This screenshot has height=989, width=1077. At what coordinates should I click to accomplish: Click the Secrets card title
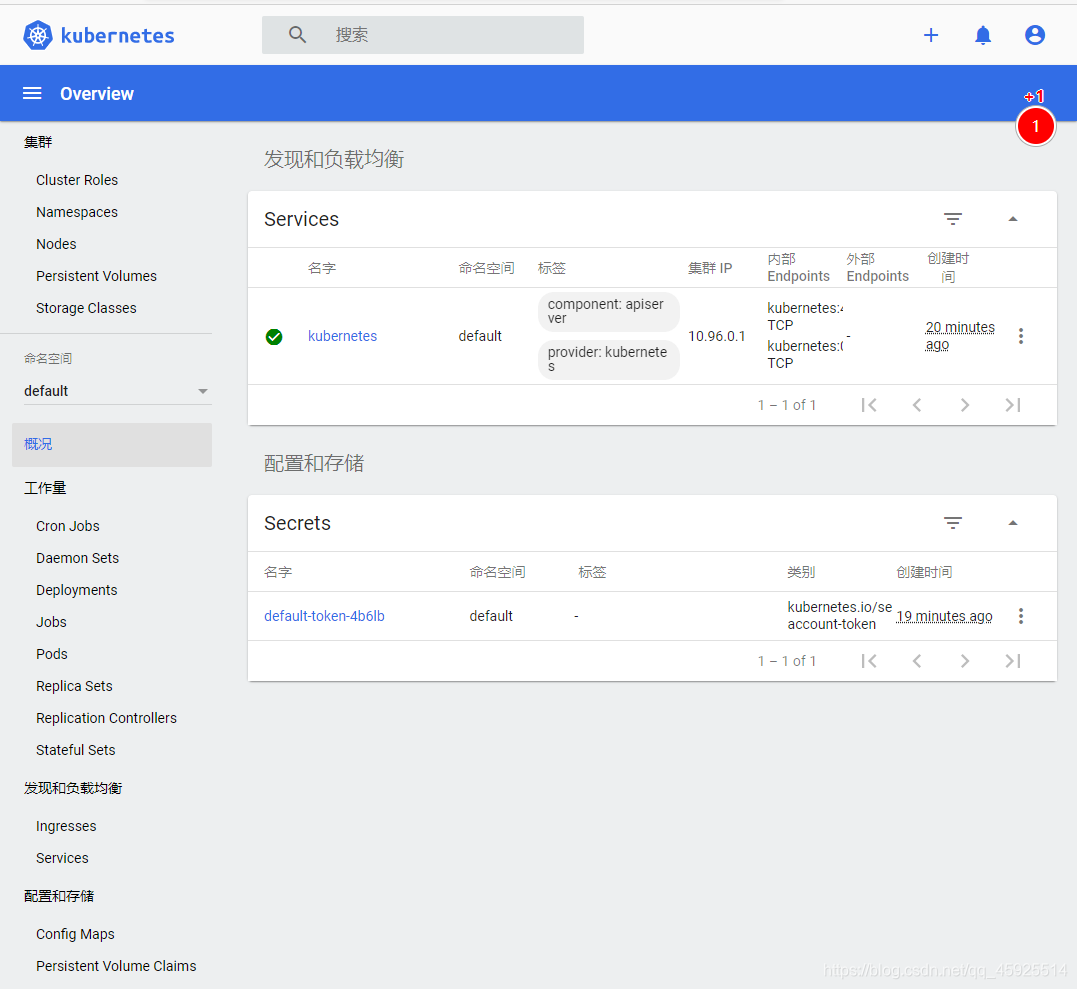[297, 523]
